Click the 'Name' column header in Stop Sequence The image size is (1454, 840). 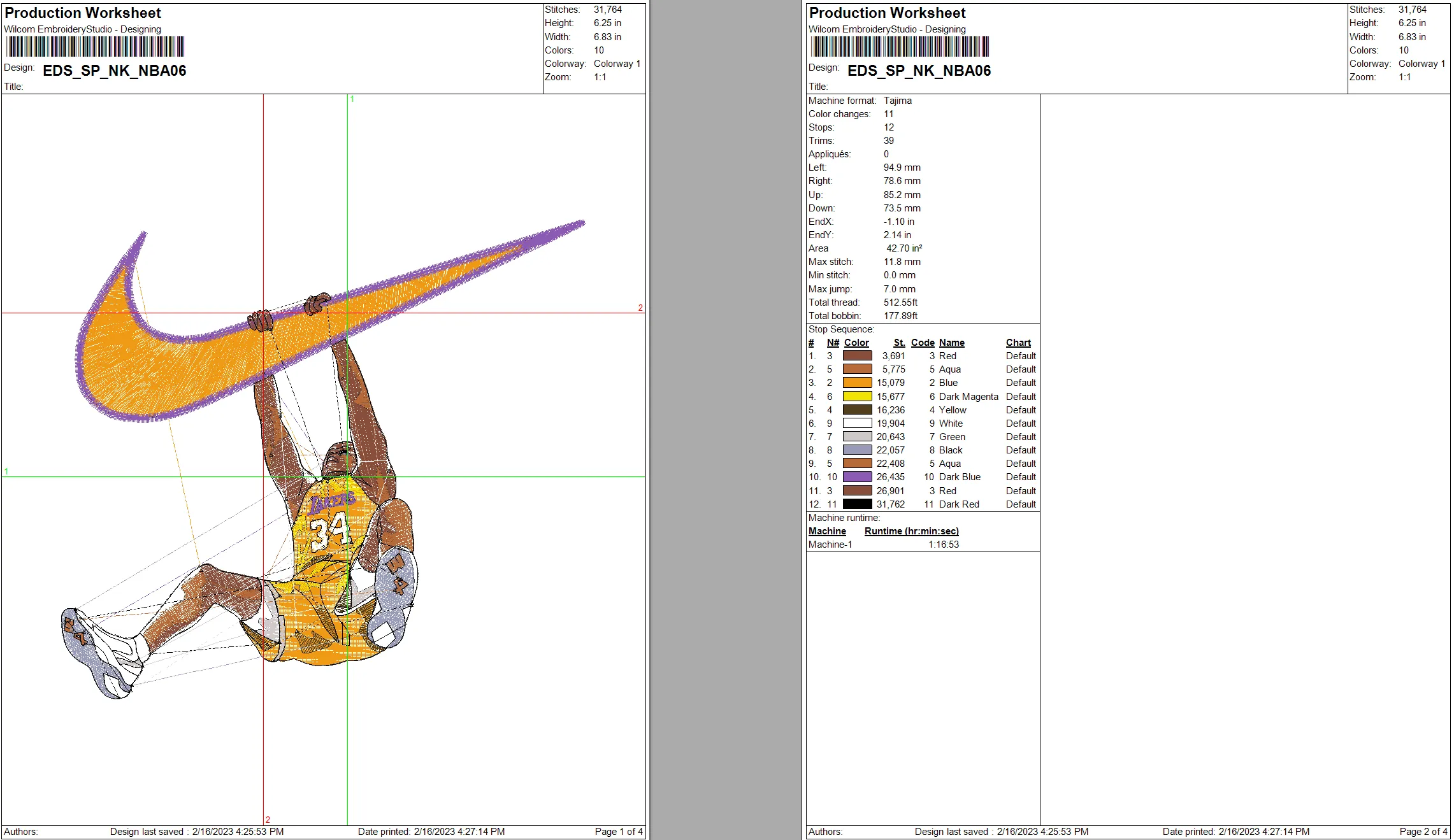[952, 343]
